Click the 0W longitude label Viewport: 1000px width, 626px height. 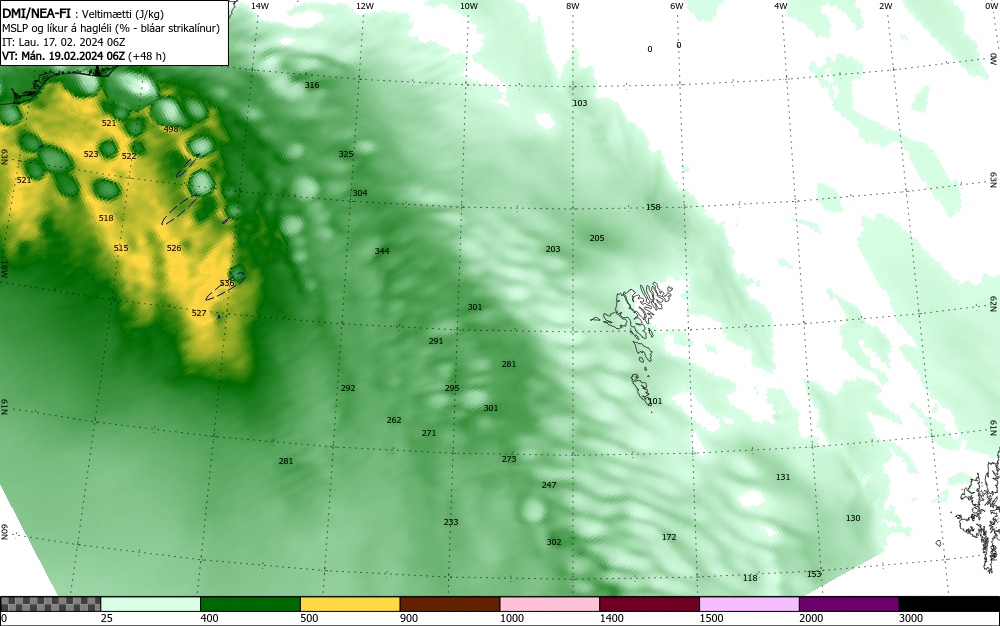[x=990, y=6]
